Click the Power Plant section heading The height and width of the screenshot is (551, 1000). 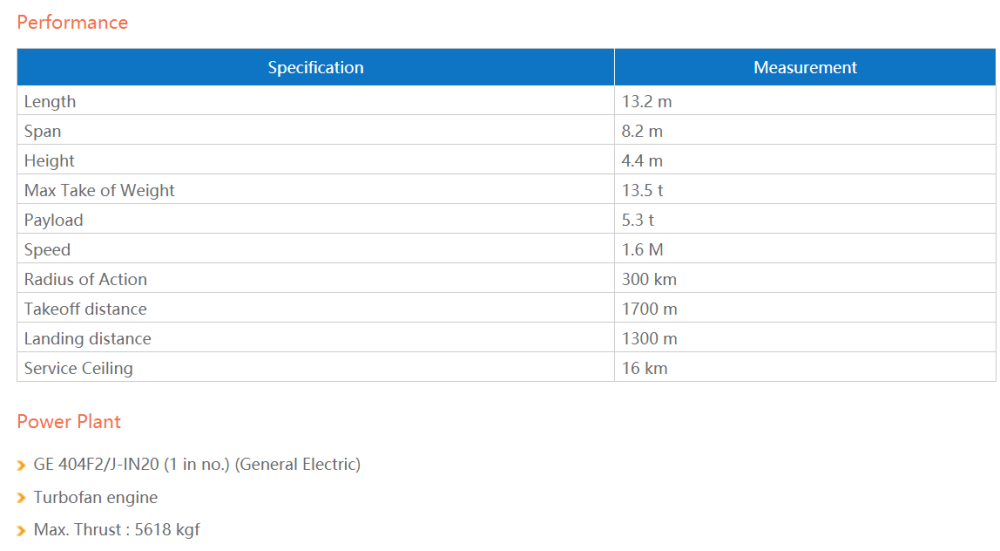pos(69,422)
